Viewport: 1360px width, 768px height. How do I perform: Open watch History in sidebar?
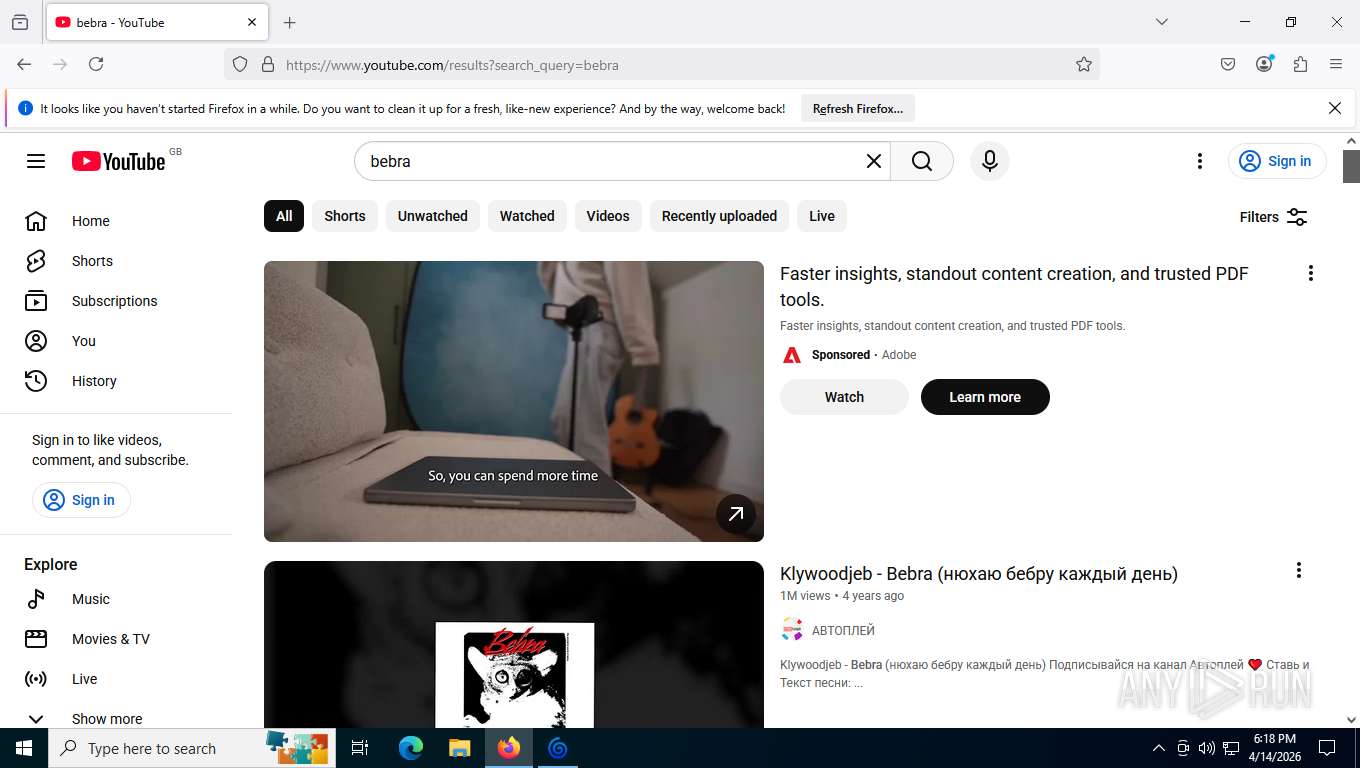(x=116, y=381)
